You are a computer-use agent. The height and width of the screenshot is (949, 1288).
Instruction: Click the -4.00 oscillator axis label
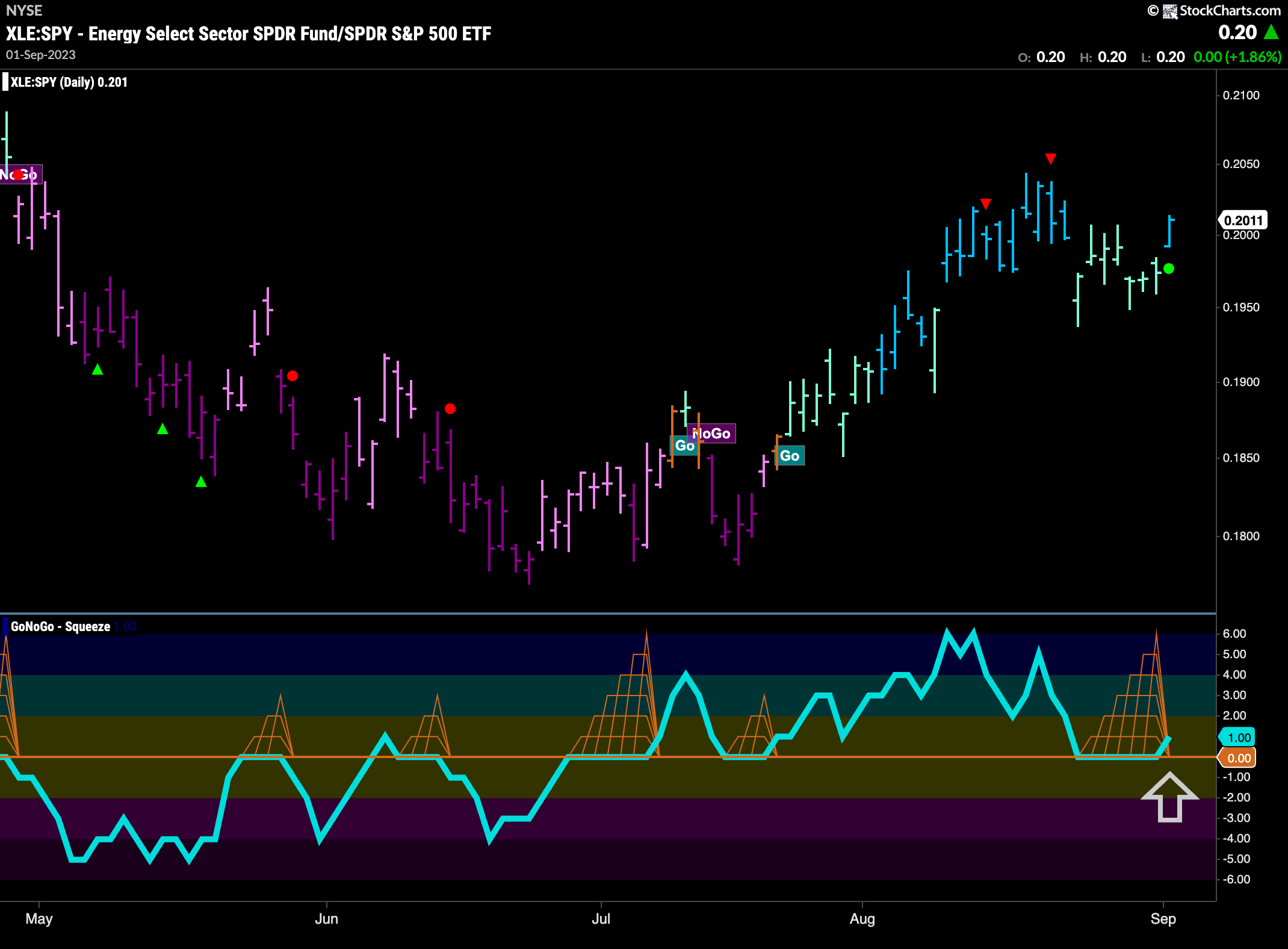tap(1236, 838)
